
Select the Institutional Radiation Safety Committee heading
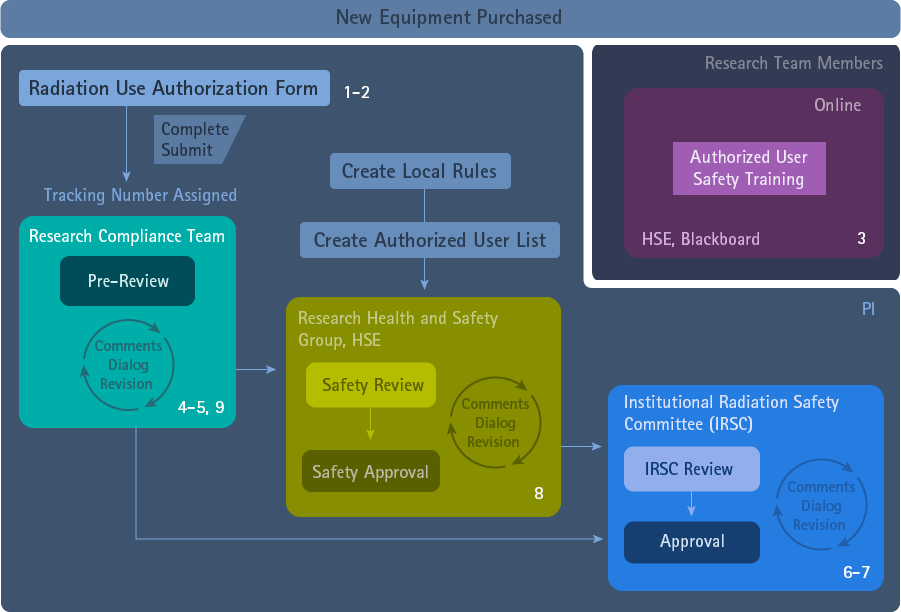coord(731,411)
